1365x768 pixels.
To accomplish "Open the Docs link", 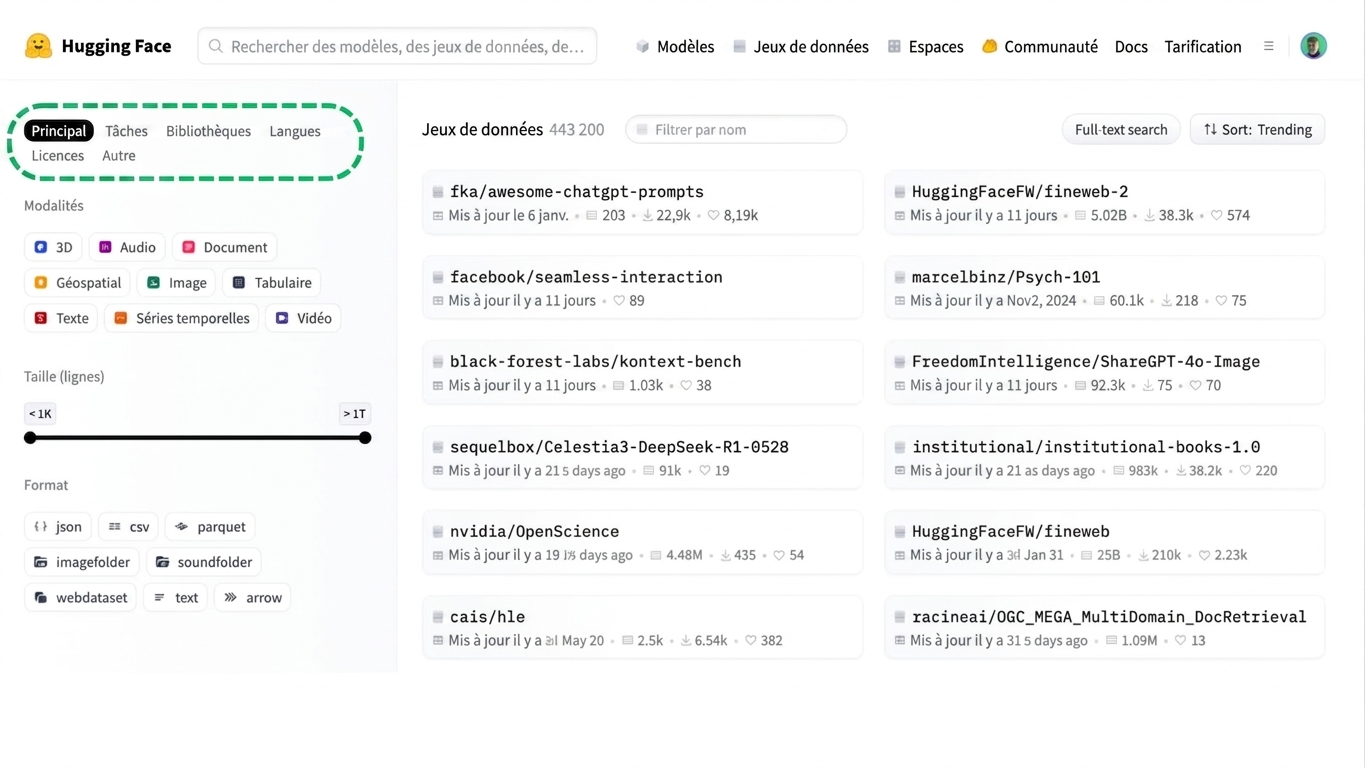I will 1131,46.
